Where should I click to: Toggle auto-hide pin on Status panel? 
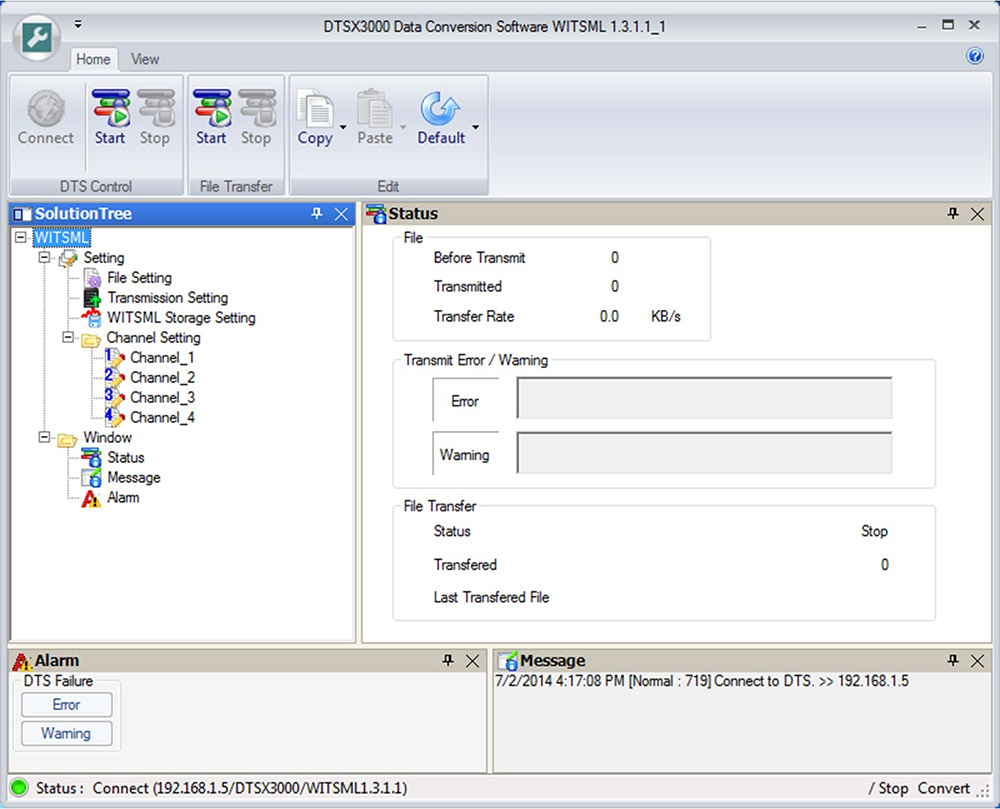click(x=953, y=213)
